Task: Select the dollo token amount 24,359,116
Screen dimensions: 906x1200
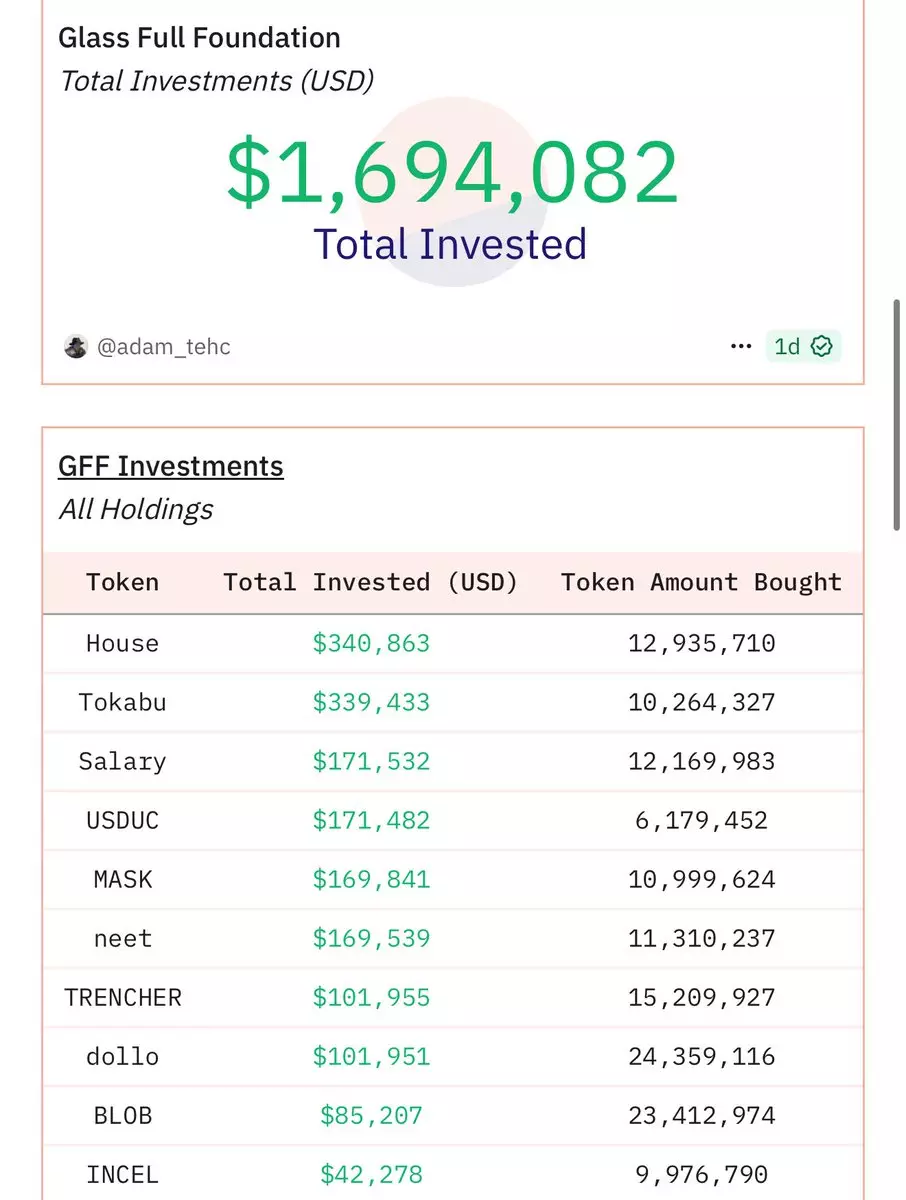Action: (x=701, y=1056)
